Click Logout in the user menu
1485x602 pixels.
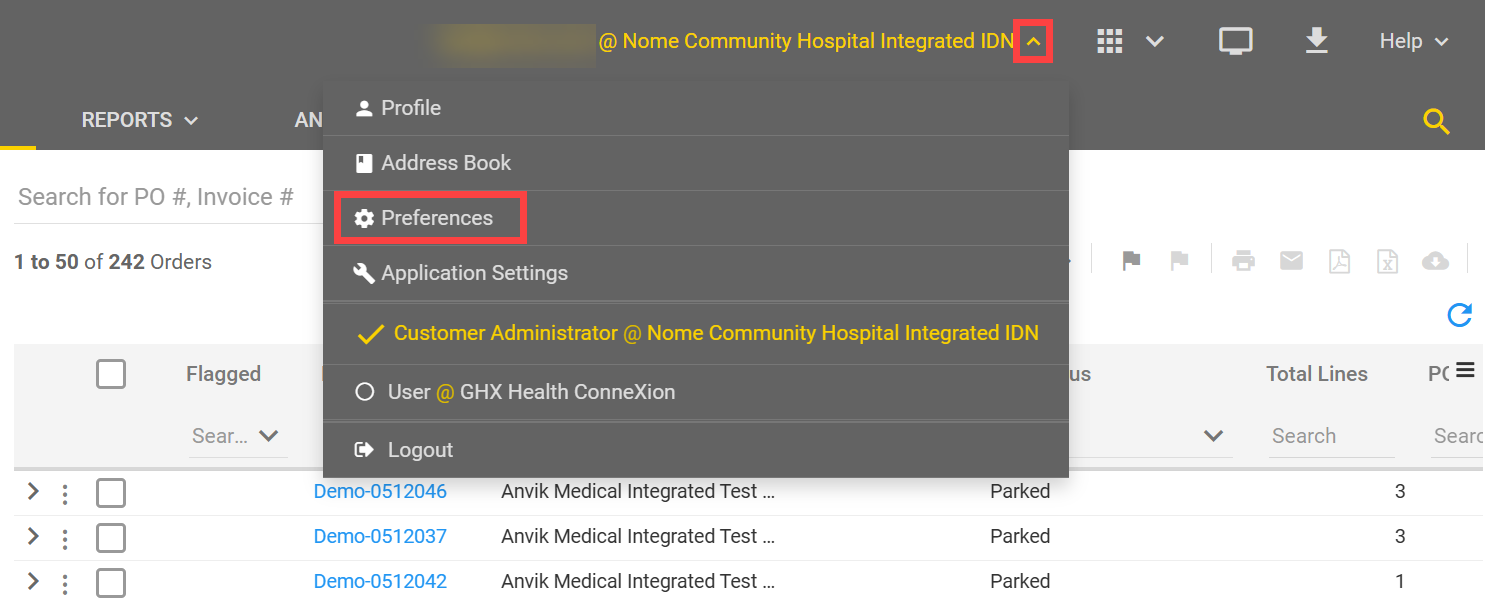[x=420, y=450]
